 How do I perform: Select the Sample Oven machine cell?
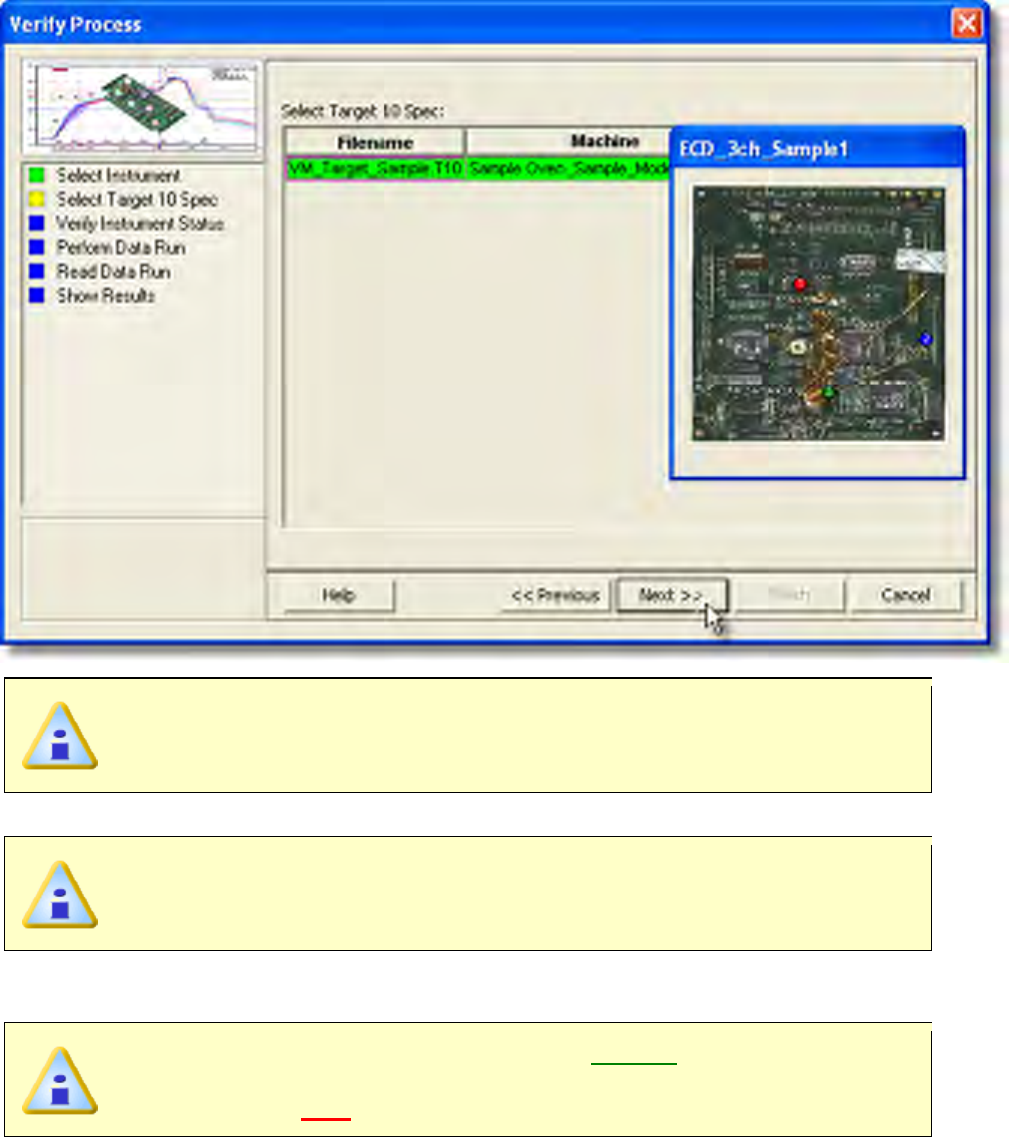(568, 168)
